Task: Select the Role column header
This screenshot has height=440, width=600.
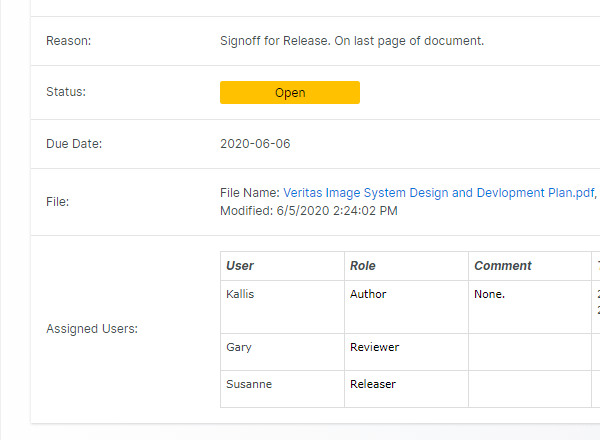Action: point(362,266)
